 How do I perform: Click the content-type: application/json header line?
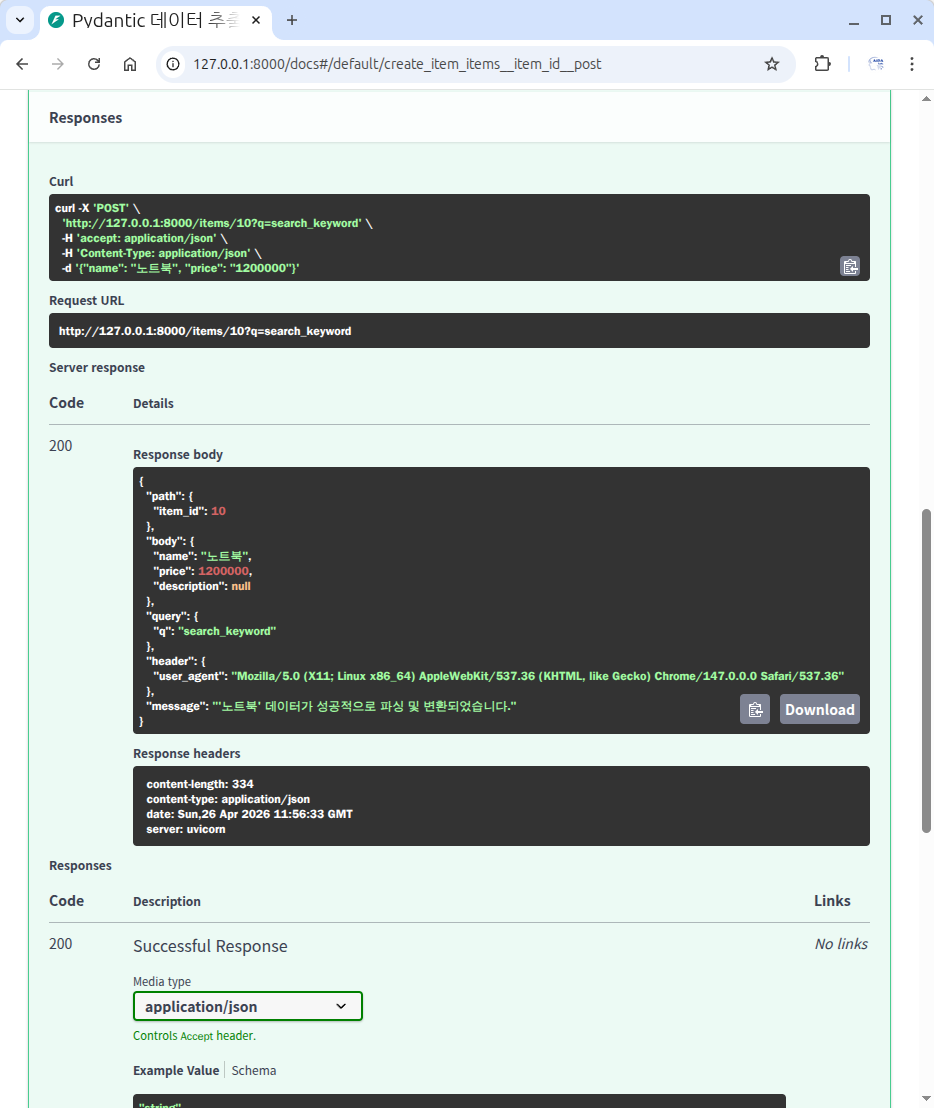coord(228,799)
